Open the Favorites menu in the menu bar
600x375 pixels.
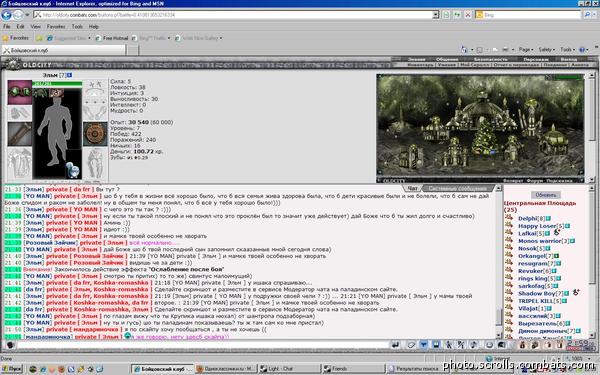coord(56,26)
